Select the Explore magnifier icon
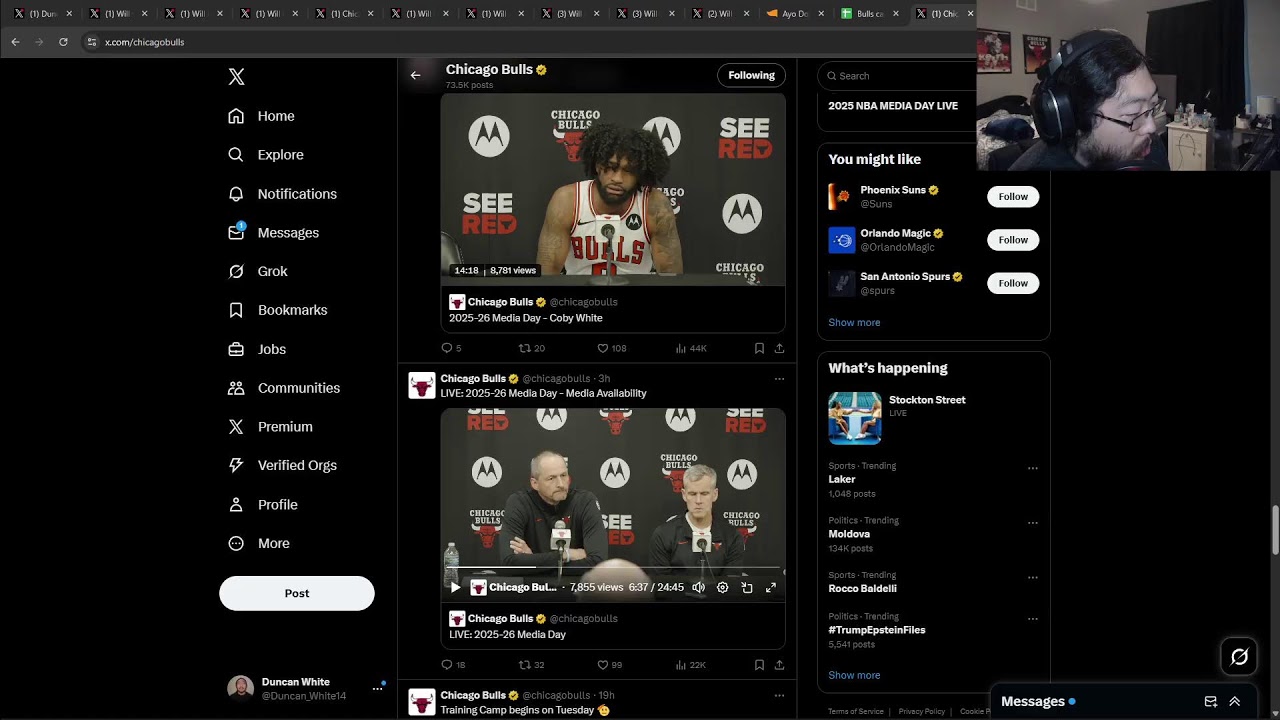Screen dimensions: 1280x720 click(236, 155)
